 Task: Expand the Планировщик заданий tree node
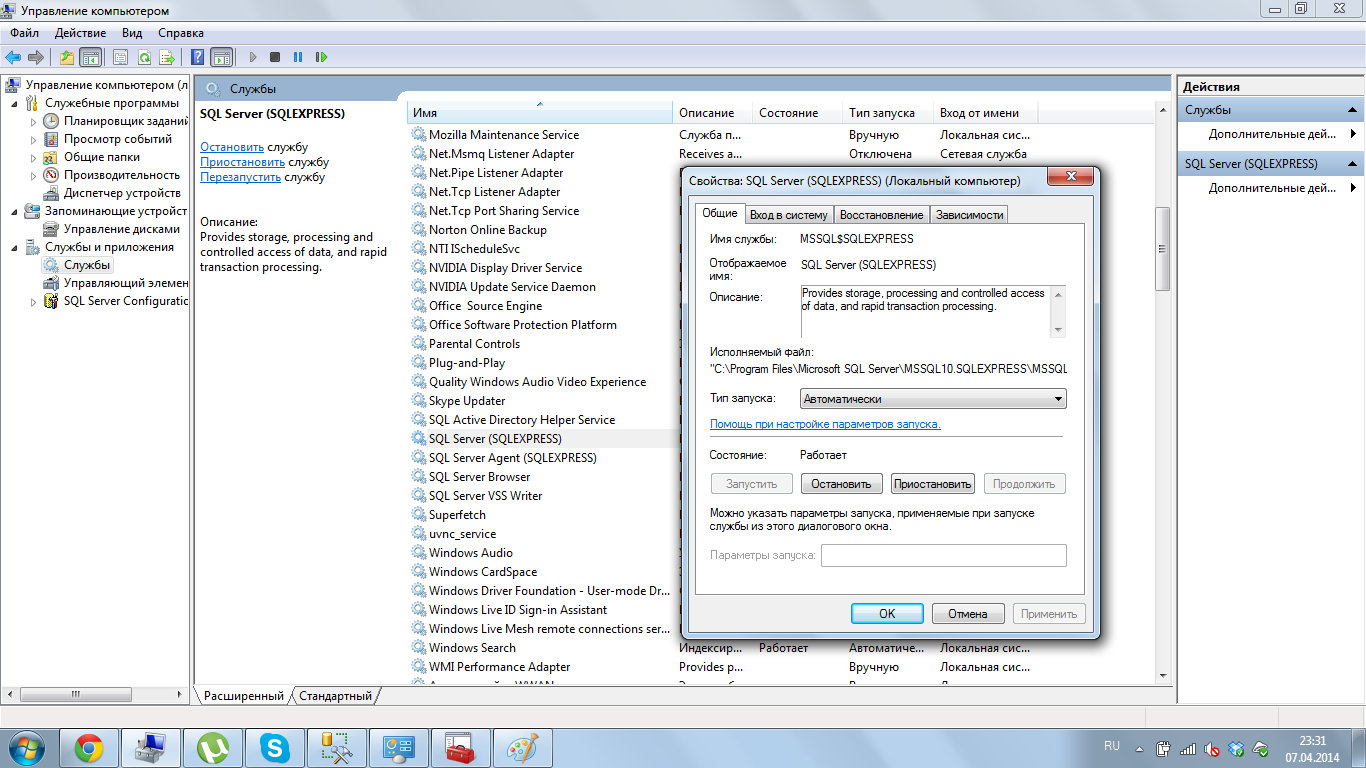tap(33, 121)
